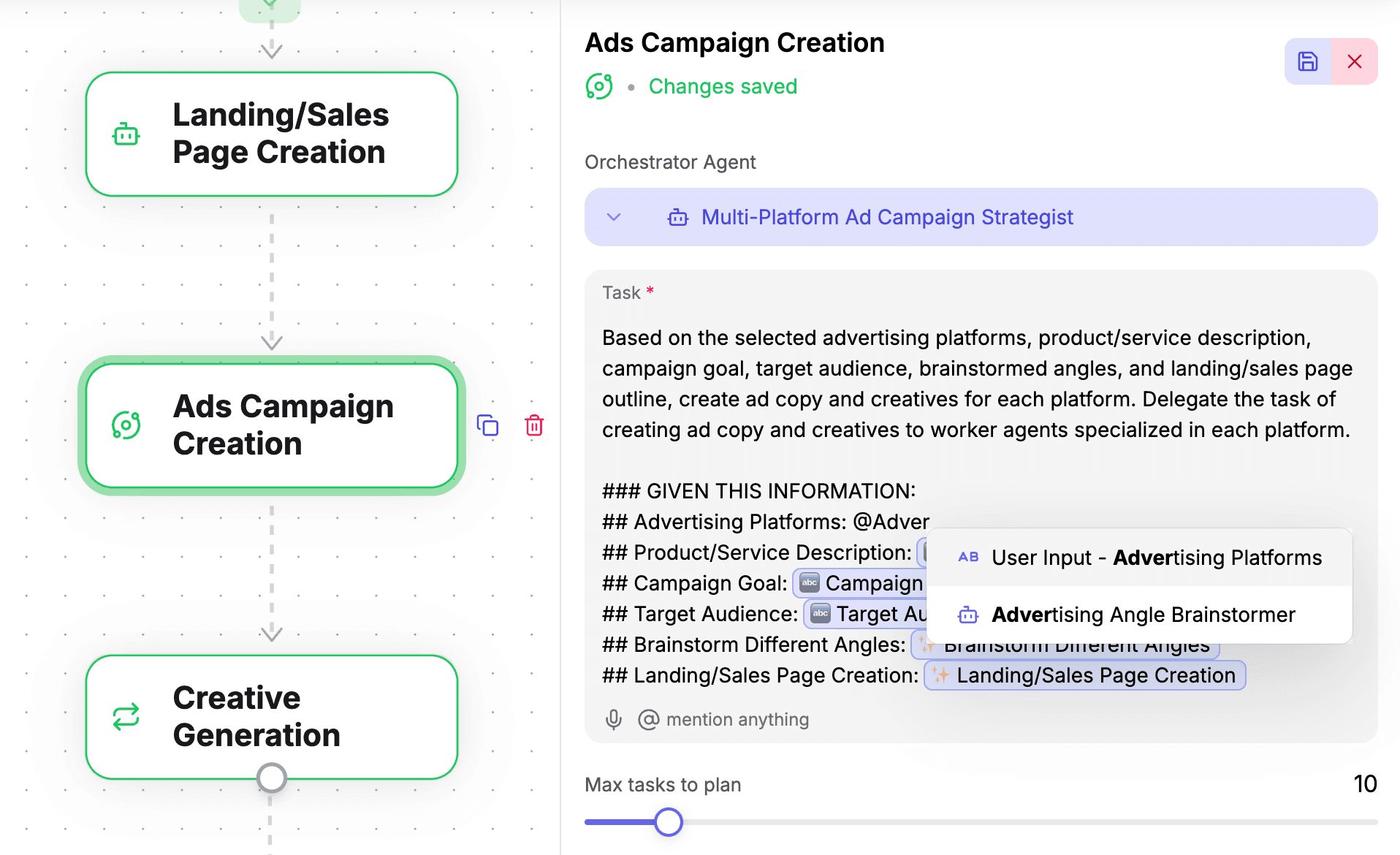Click robot icon on Landing/Sales Page node

(126, 134)
